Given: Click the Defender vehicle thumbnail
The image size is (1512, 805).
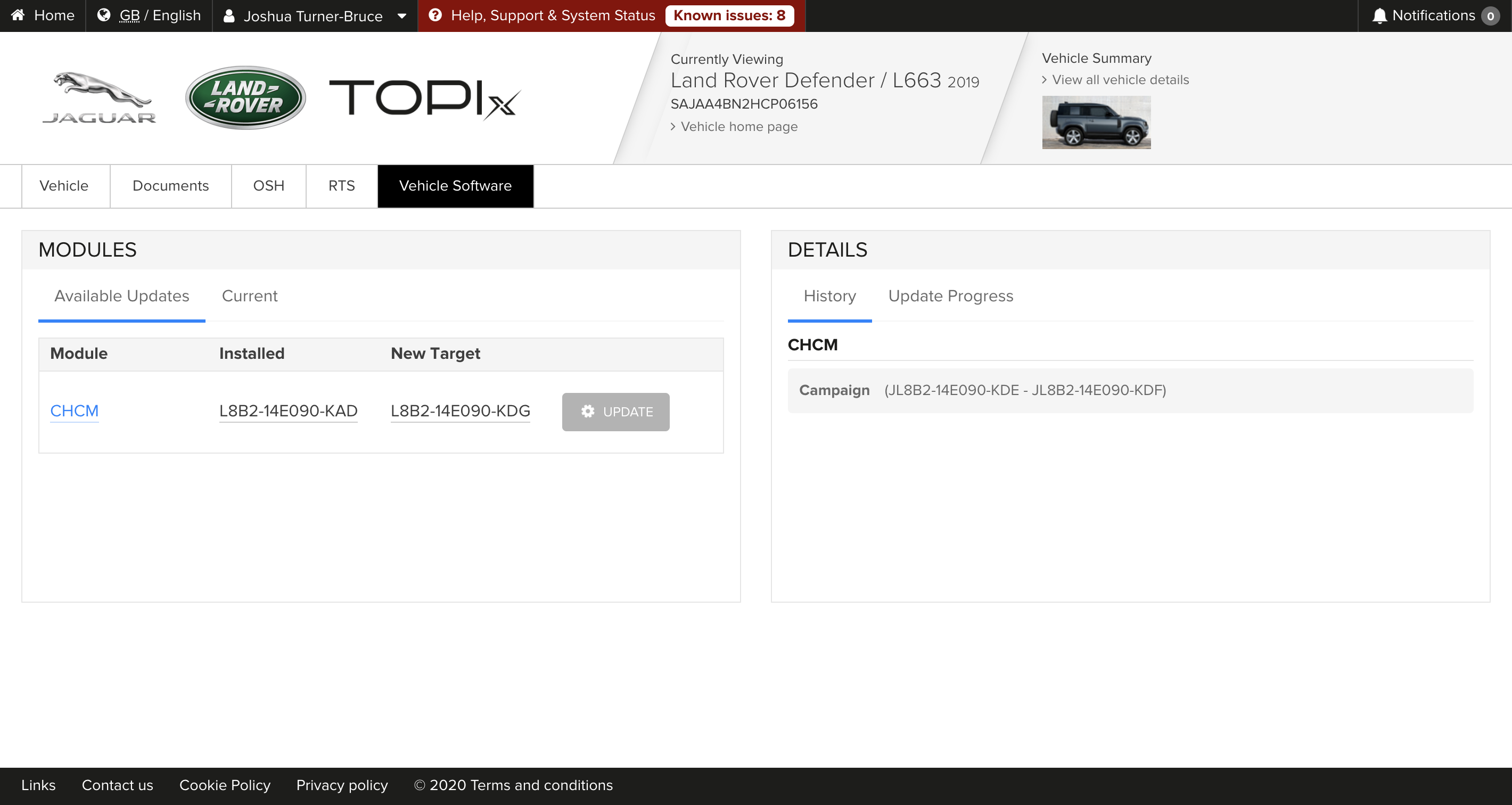Looking at the screenshot, I should pyautogui.click(x=1096, y=122).
